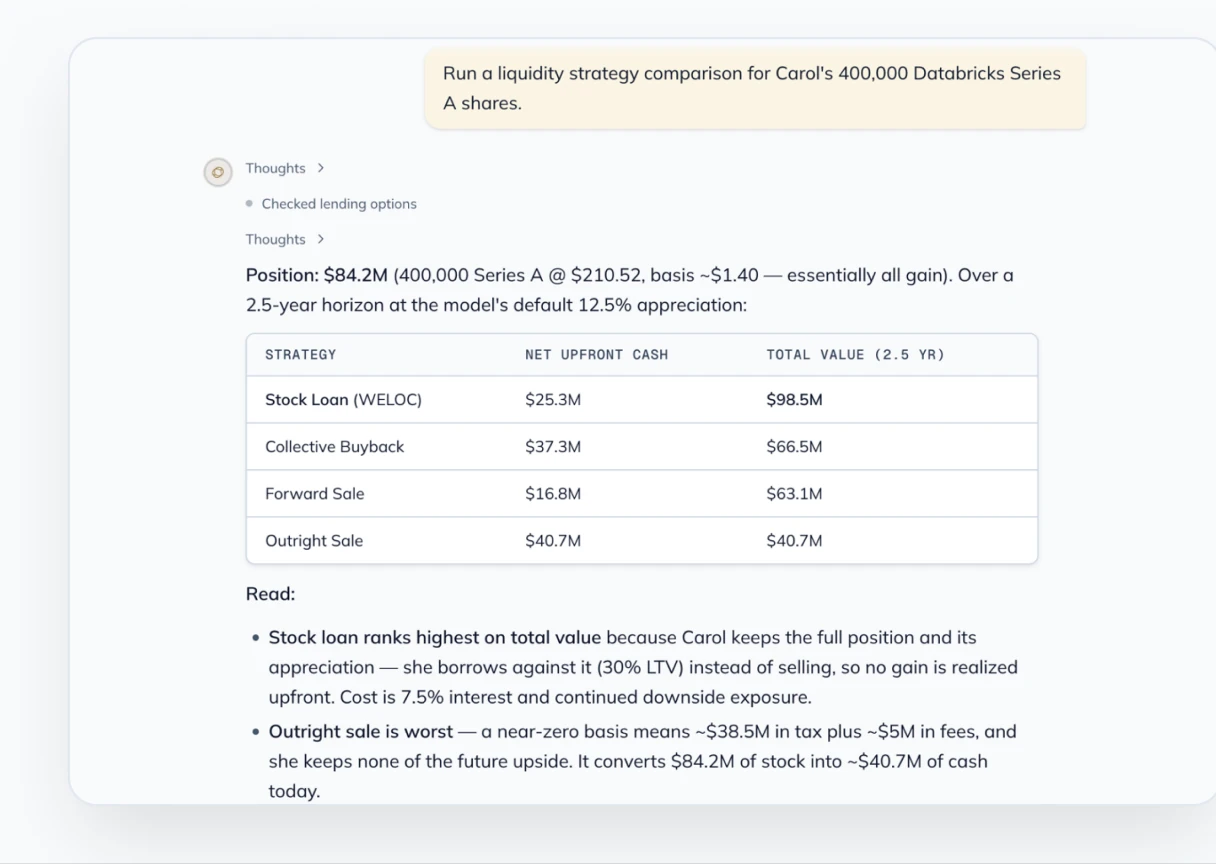The image size is (1216, 864).
Task: Click the Outright Sale $40.7M upfront cash cell
Action: click(x=553, y=541)
